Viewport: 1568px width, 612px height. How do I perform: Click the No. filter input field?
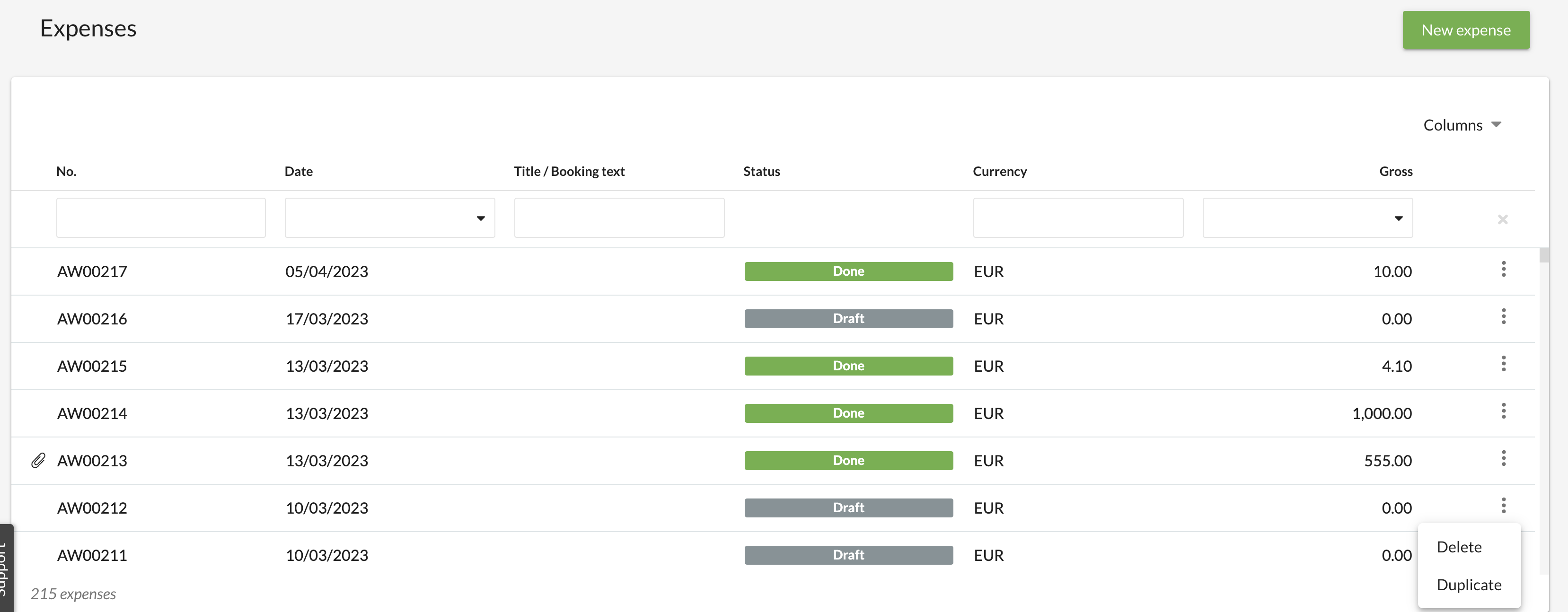click(x=161, y=218)
